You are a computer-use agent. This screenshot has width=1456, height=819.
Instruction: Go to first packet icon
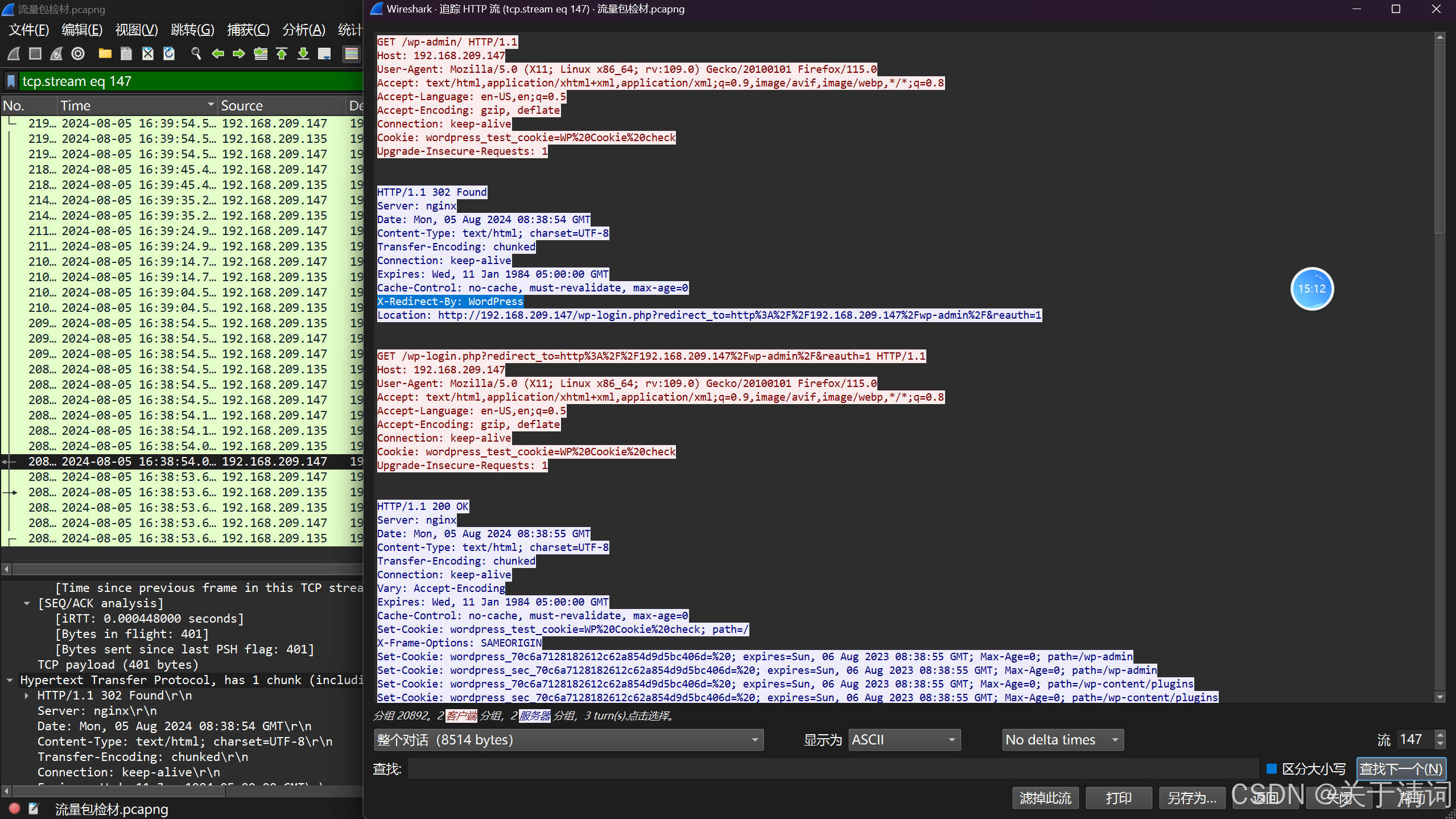point(282,53)
